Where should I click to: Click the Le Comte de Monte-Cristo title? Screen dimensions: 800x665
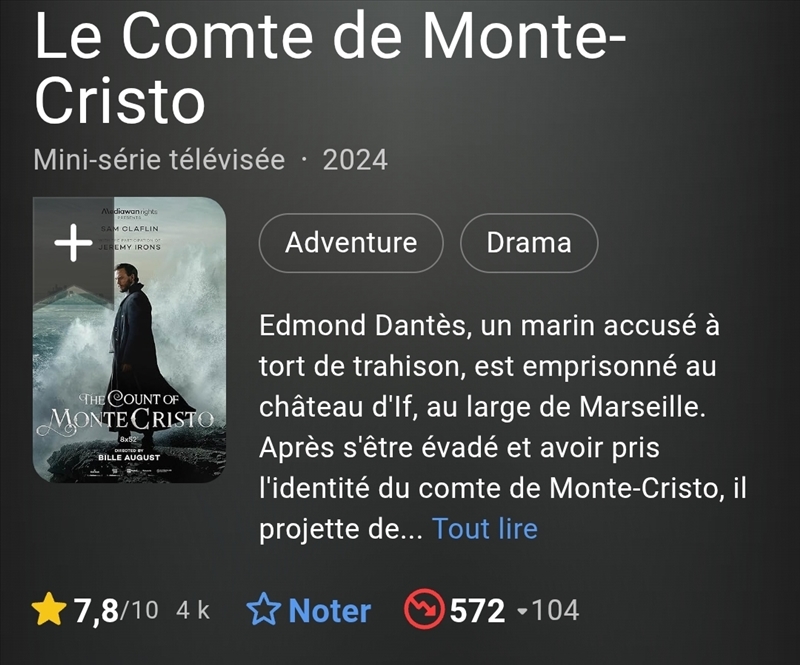tap(331, 69)
